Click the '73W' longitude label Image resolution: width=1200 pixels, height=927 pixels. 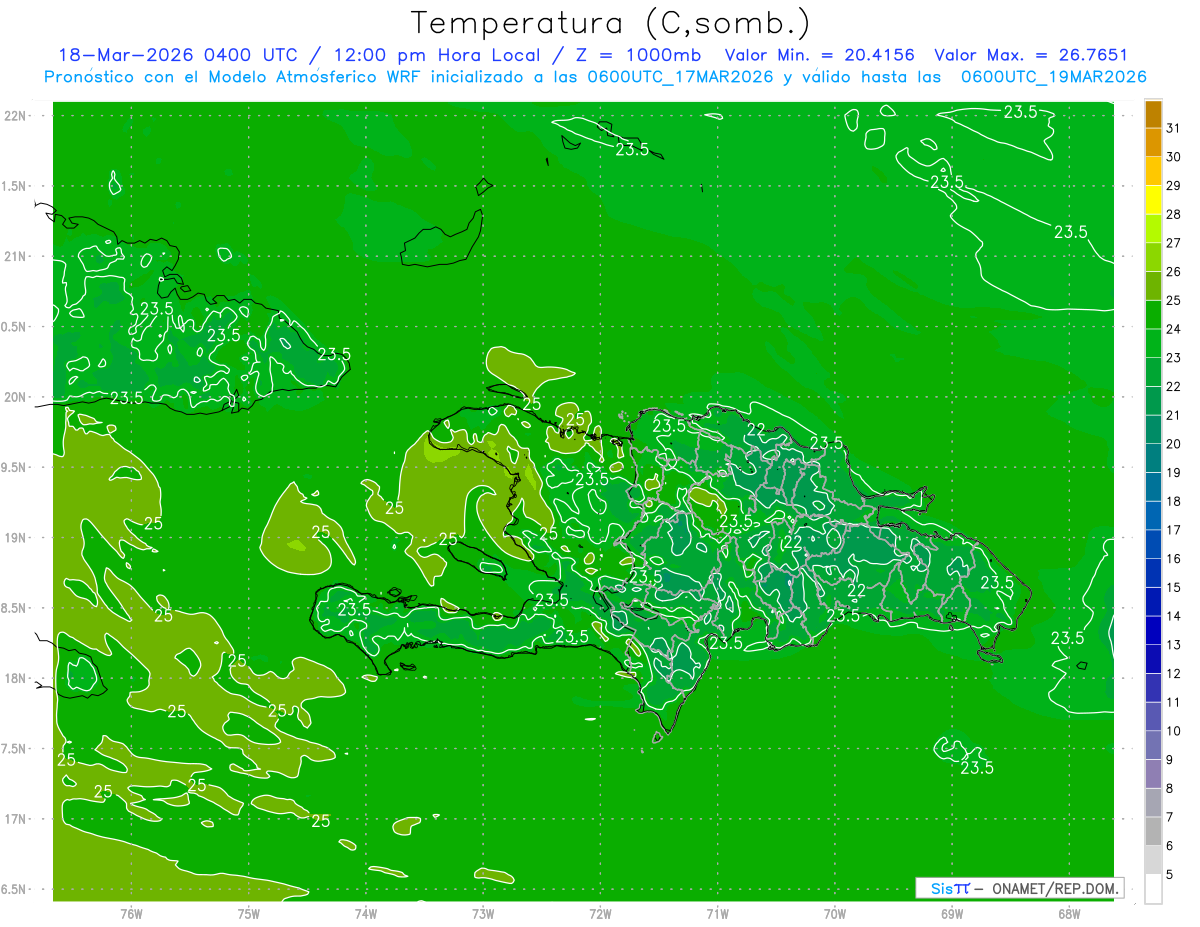point(483,914)
